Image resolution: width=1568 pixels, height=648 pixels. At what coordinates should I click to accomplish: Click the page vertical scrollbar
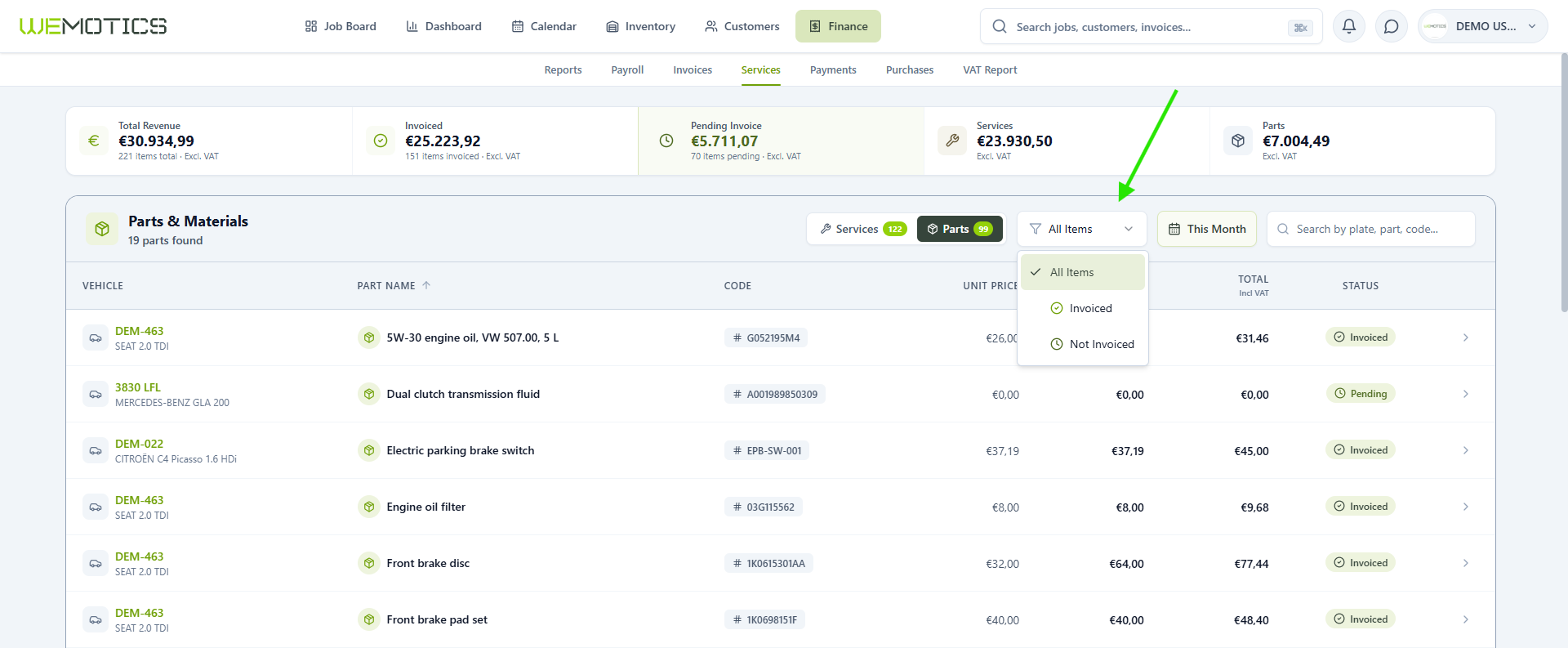(1564, 184)
